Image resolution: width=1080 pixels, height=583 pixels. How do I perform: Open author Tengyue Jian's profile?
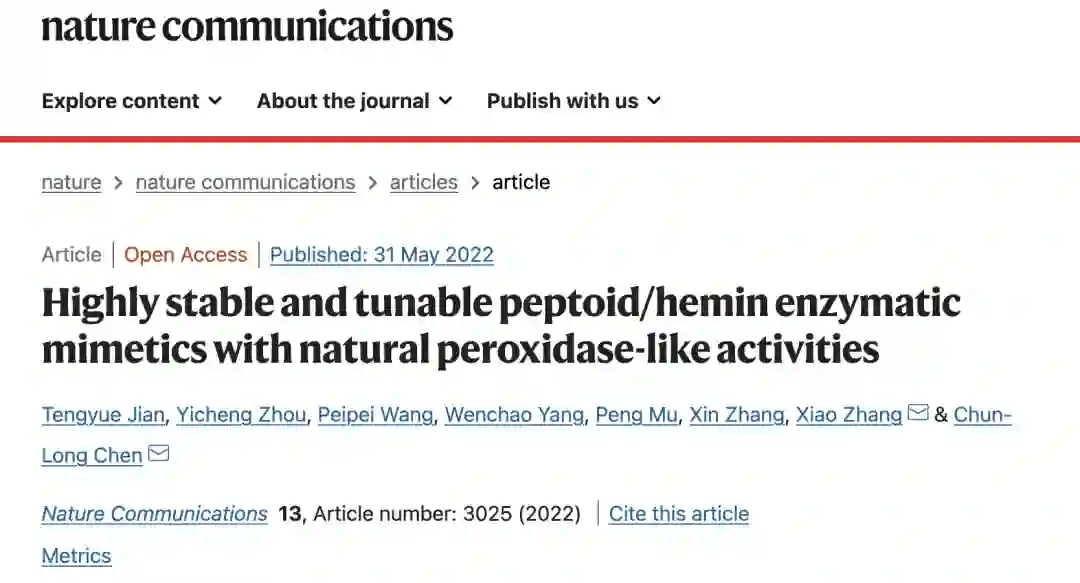tap(102, 415)
